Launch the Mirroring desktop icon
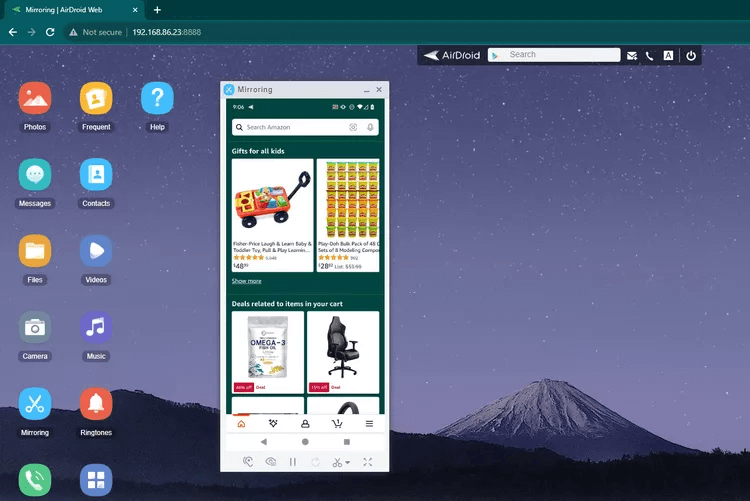Screen dimensions: 750x501 tap(35, 403)
